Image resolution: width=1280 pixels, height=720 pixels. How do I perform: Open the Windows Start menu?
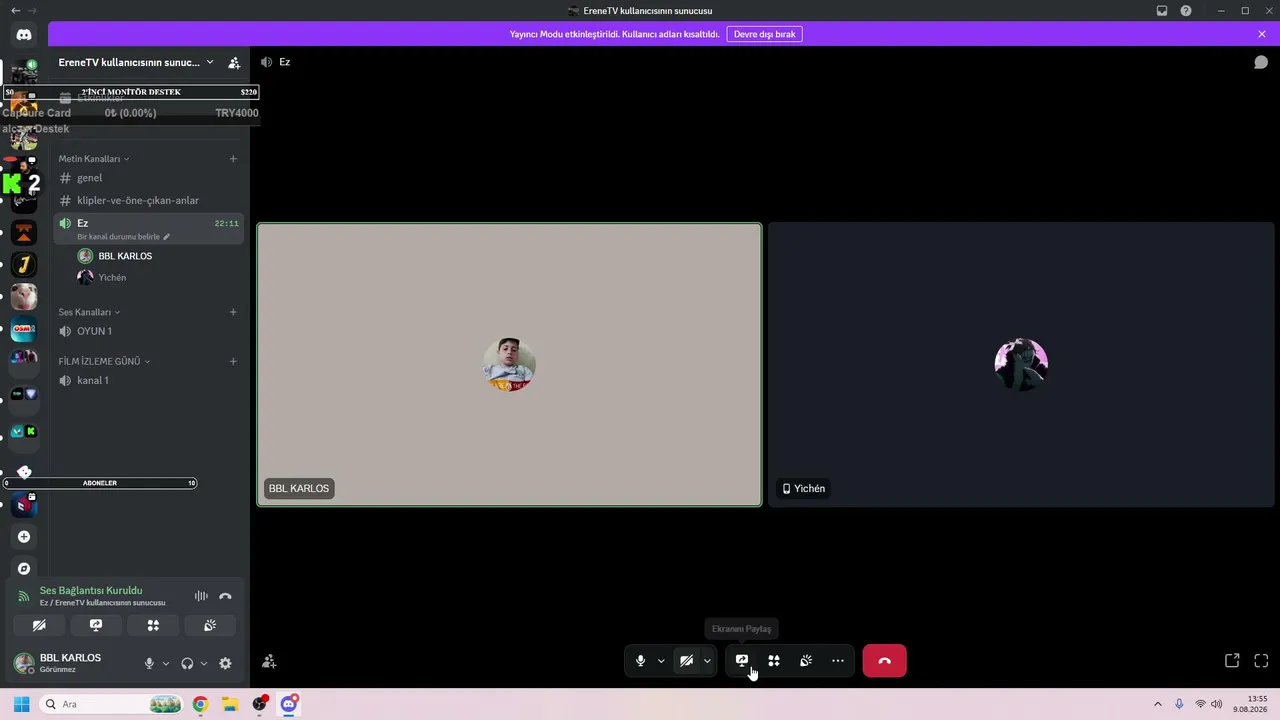21,704
